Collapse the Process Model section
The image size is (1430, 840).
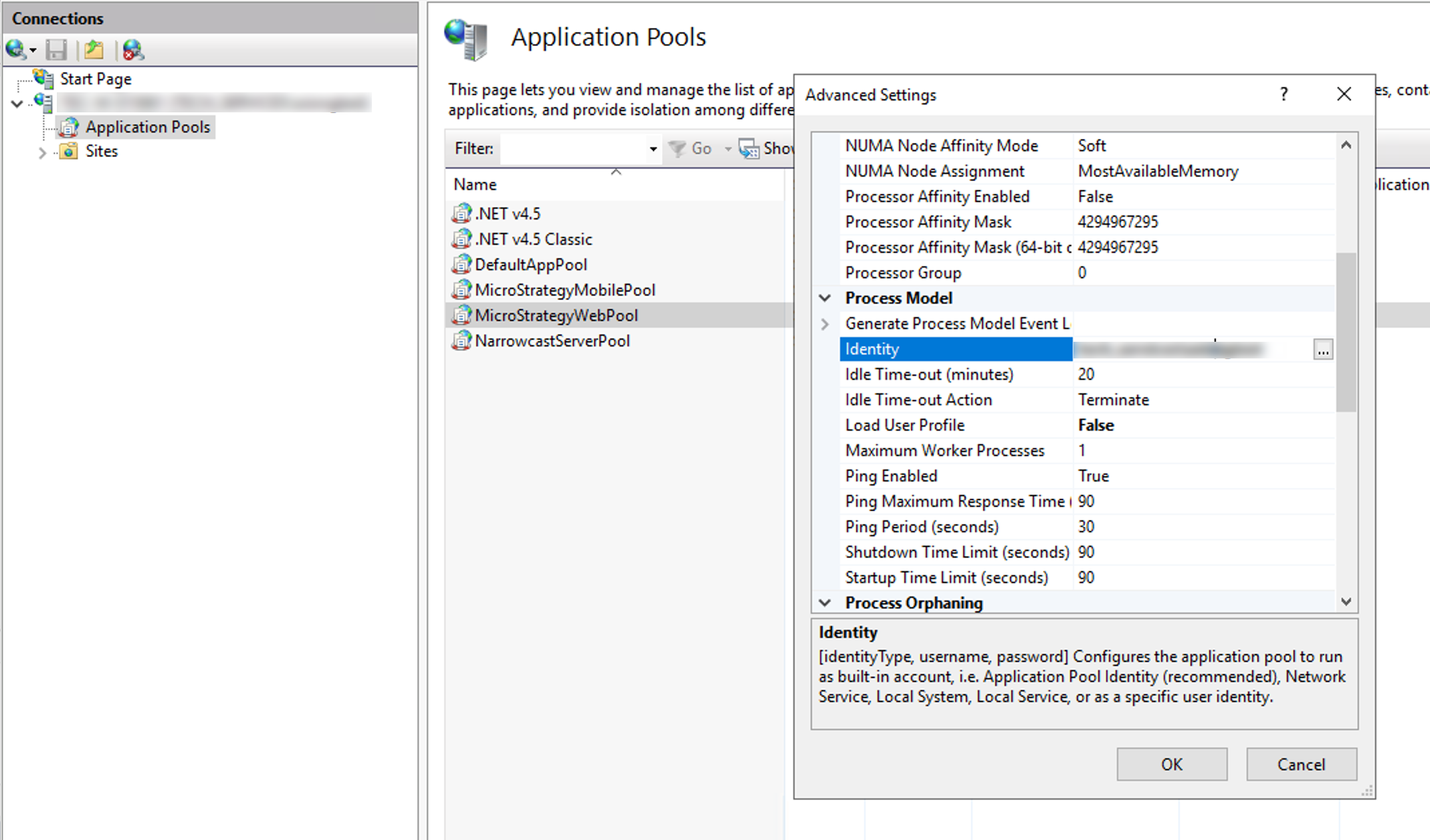click(x=825, y=298)
